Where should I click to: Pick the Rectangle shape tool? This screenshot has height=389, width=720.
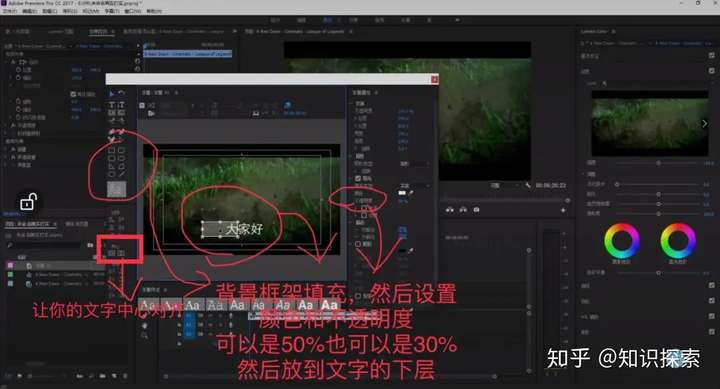tap(112, 150)
